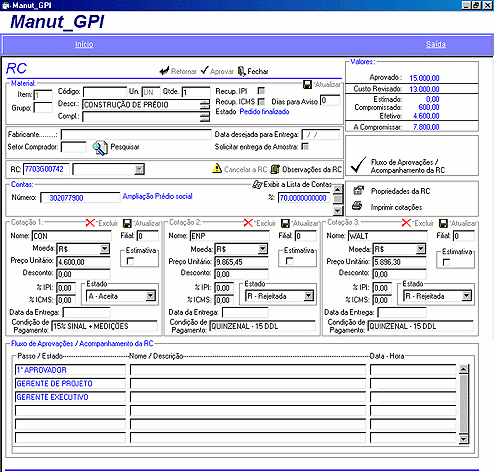Open the Moeda dropdown in Cotação 1
This screenshot has width=494, height=472.
point(105,248)
